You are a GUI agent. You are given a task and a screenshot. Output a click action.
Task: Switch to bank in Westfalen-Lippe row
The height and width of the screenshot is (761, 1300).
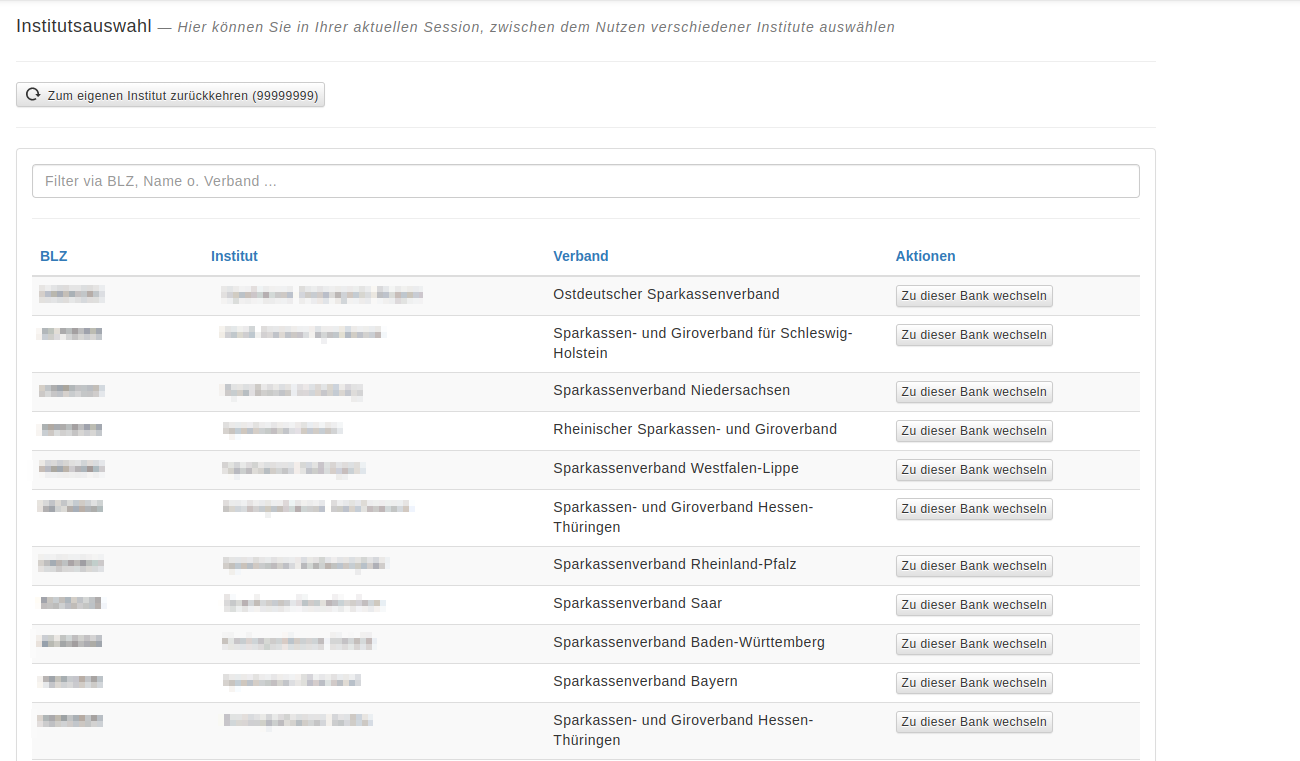click(x=974, y=470)
